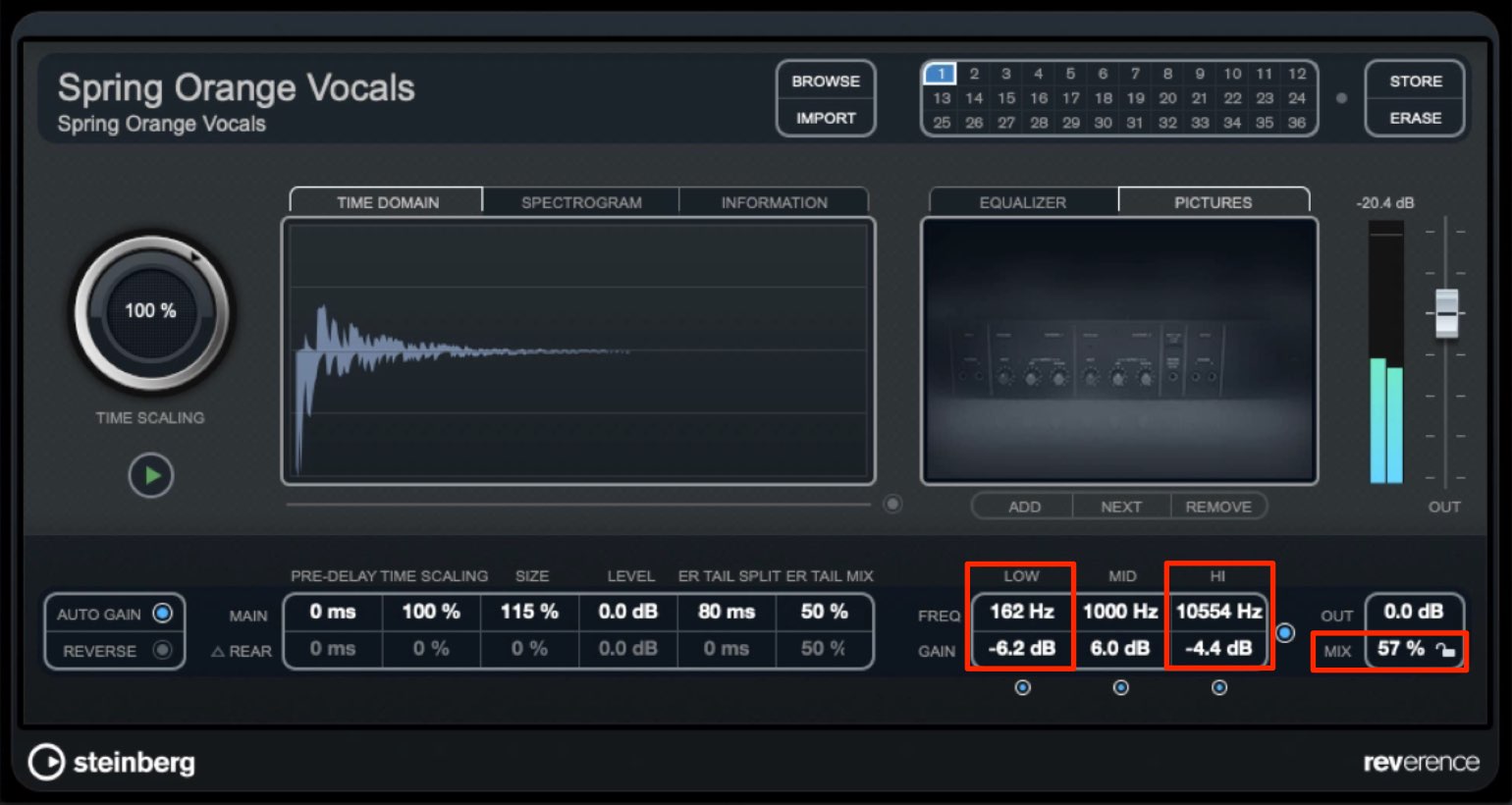Click the Mid frequency 1000 Hz field
1512x805 pixels.
pyautogui.click(x=1120, y=612)
